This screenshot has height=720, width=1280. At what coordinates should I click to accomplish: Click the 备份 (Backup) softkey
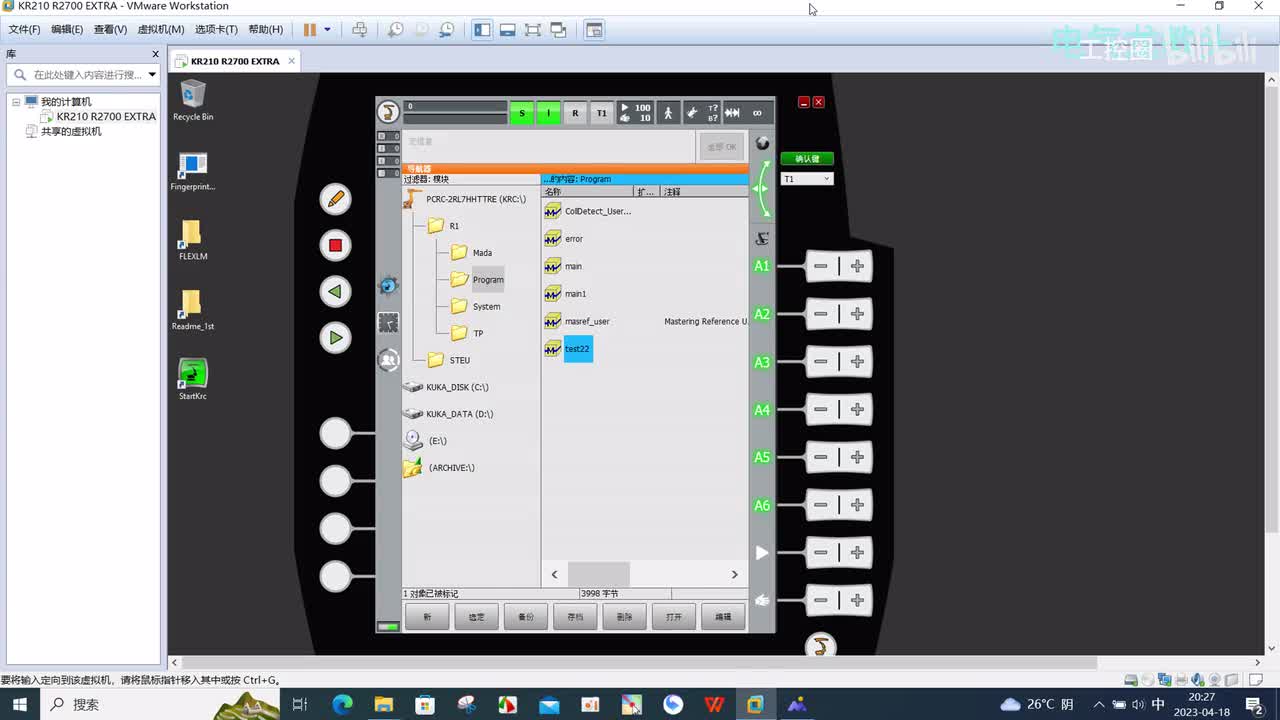(x=526, y=617)
